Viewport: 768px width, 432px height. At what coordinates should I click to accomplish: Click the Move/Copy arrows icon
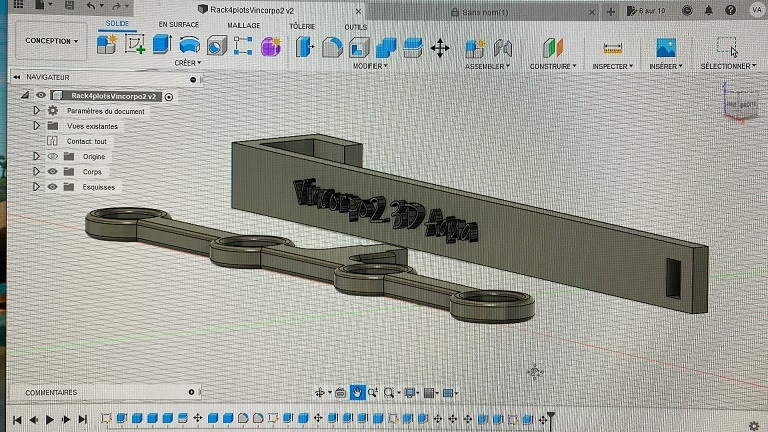439,47
